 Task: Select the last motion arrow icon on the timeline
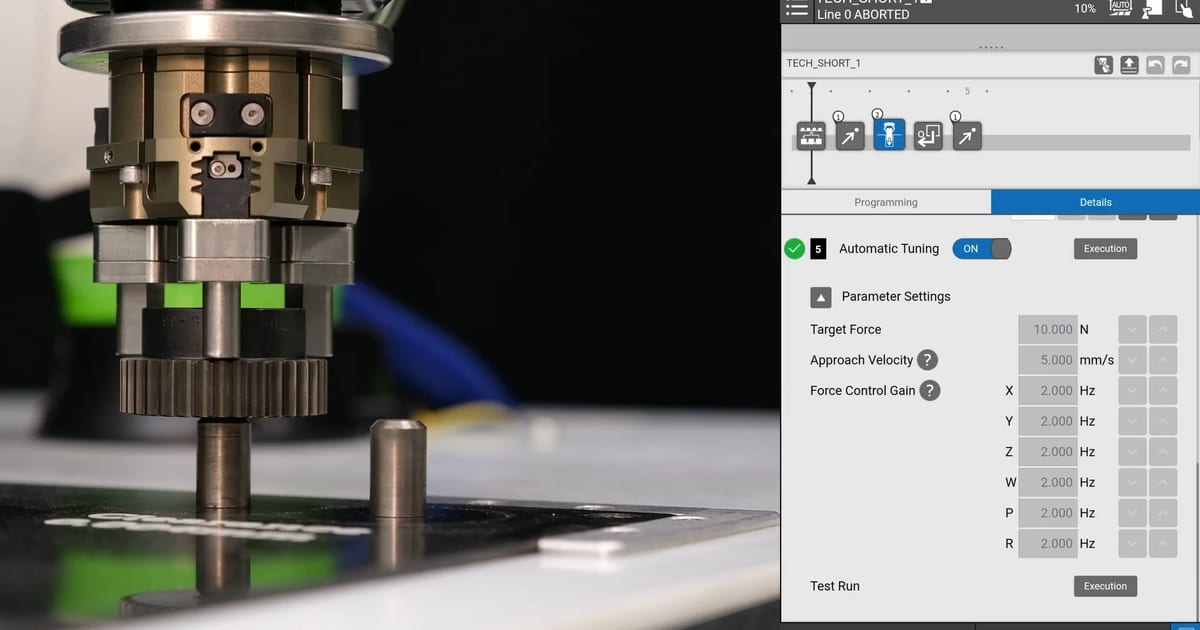[x=966, y=136]
